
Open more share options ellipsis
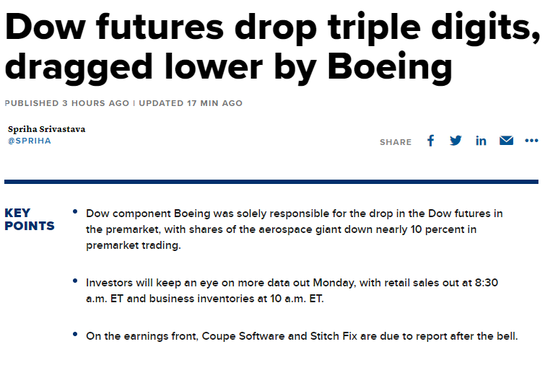531,141
